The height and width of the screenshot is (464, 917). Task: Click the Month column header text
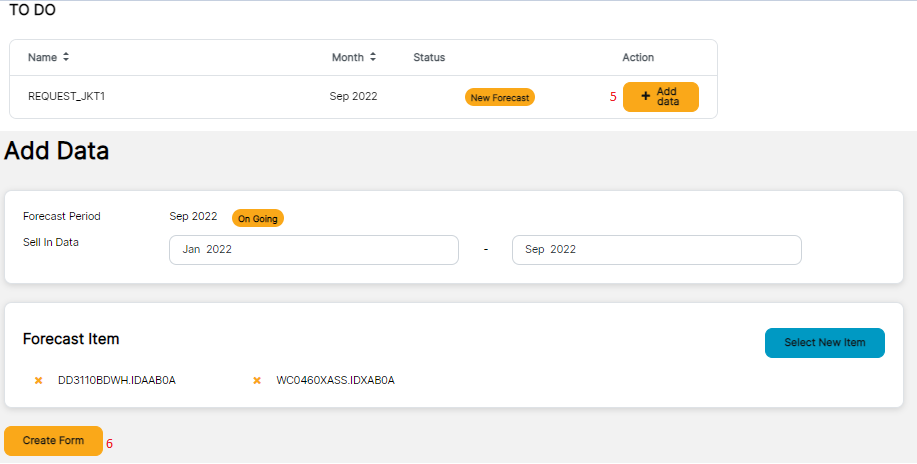347,57
